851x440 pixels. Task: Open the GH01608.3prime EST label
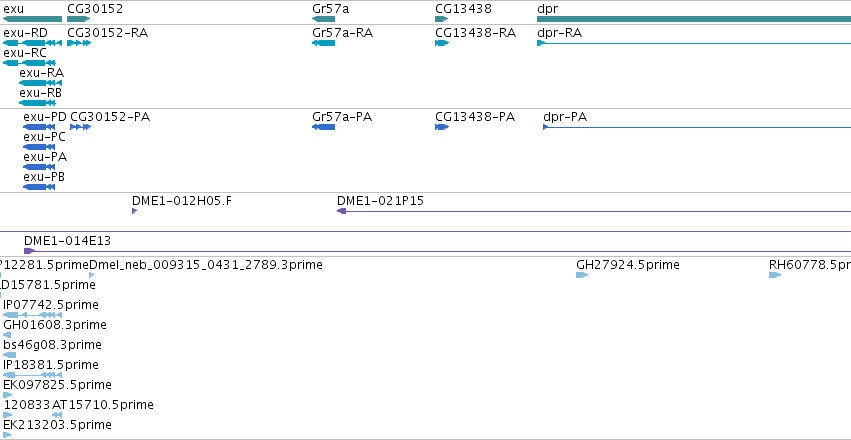55,326
